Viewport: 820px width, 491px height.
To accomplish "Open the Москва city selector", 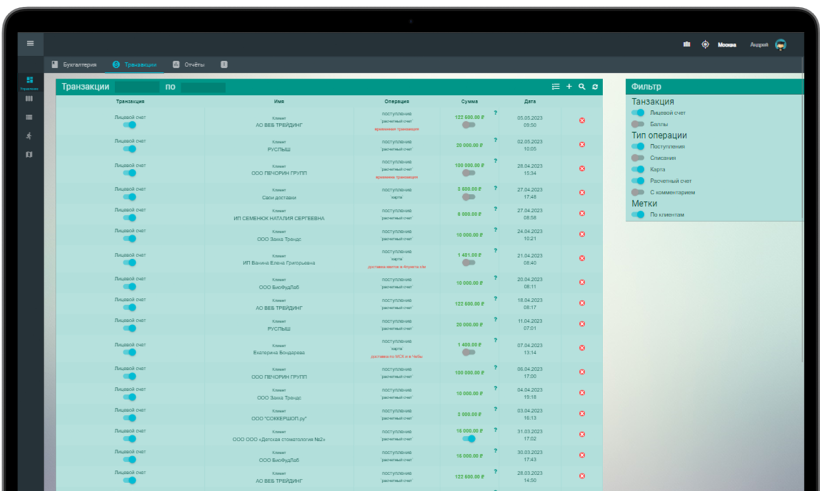I will (727, 45).
